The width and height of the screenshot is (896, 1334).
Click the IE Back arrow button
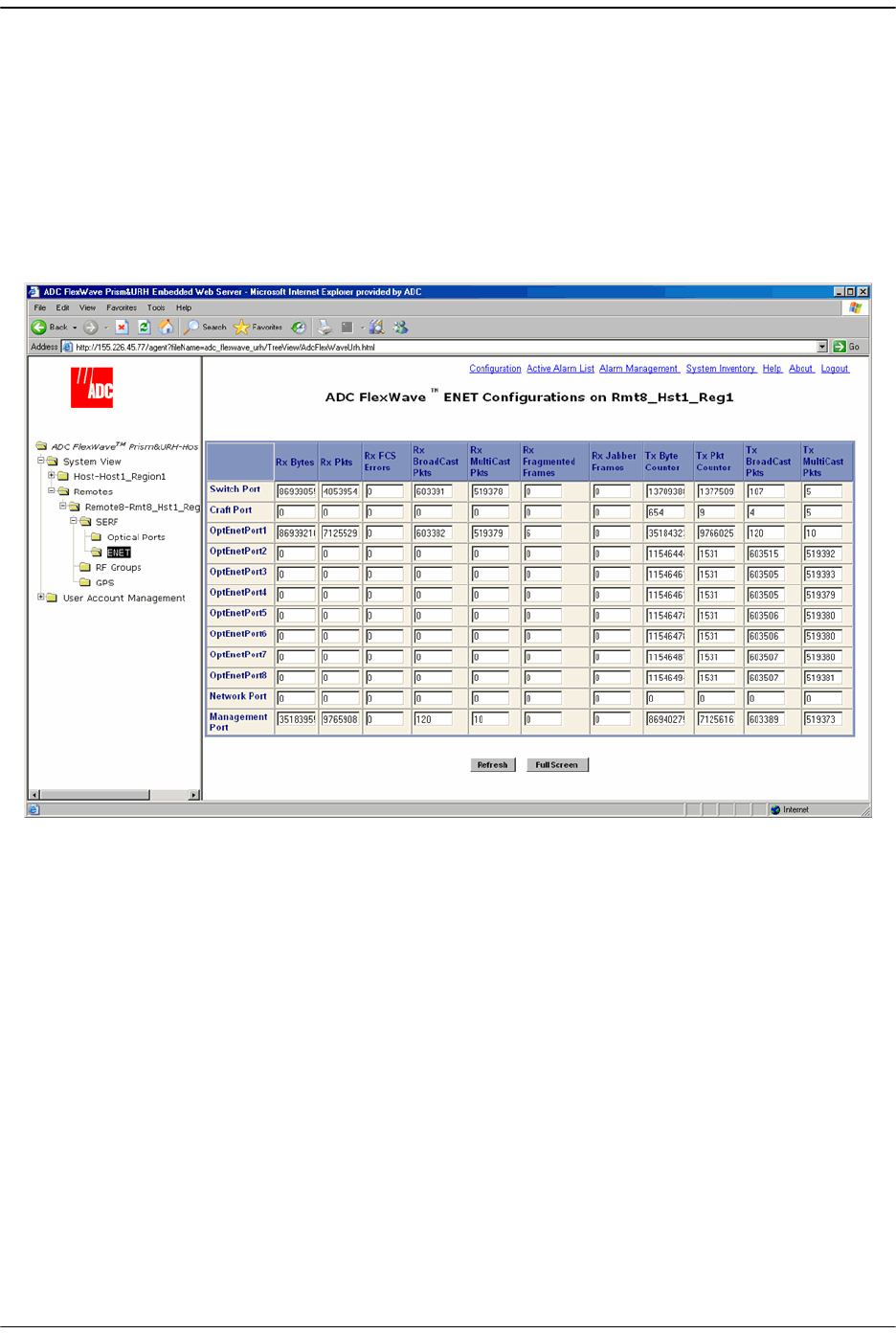click(39, 328)
